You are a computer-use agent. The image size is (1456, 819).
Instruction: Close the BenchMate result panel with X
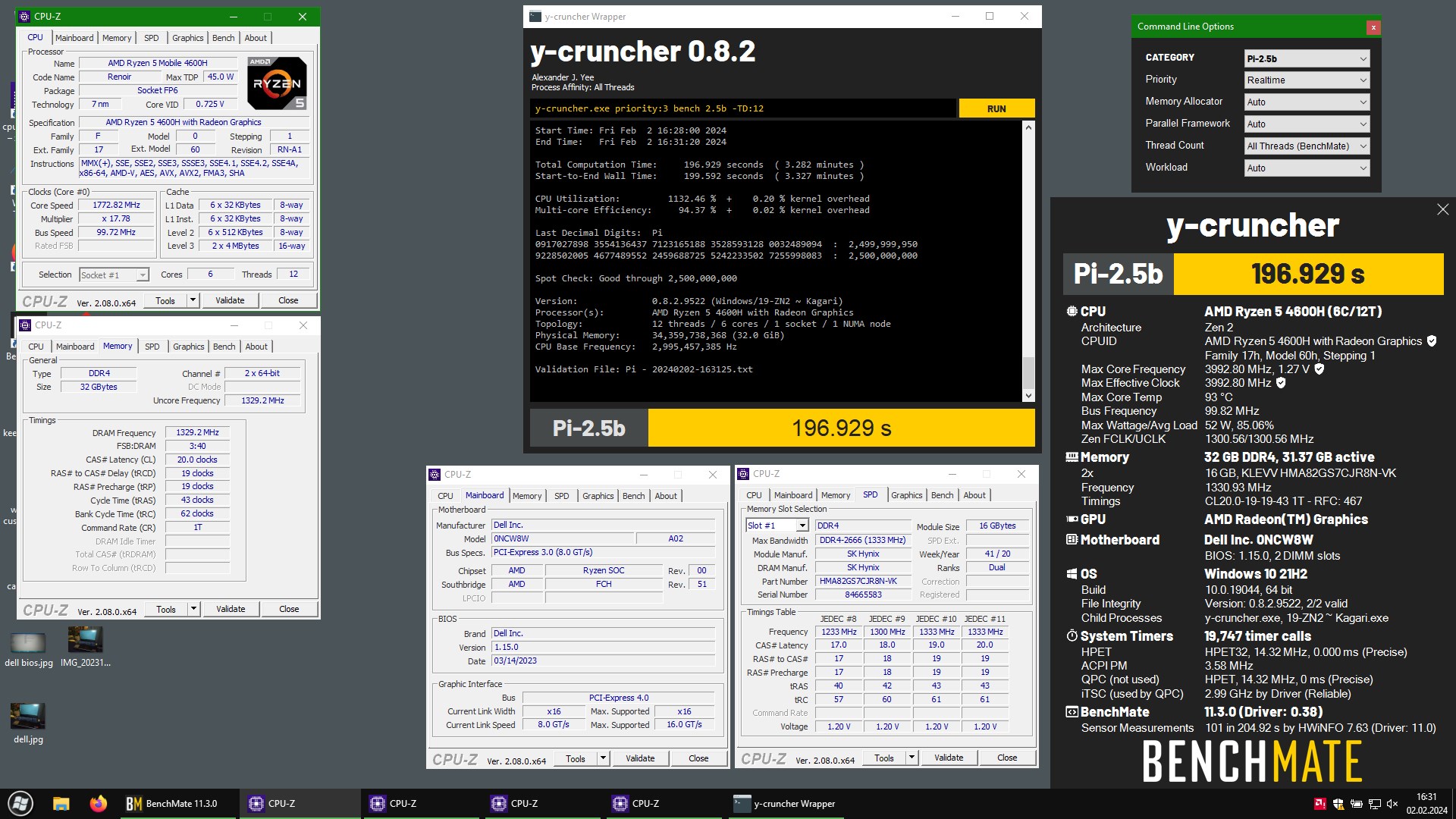[1442, 209]
